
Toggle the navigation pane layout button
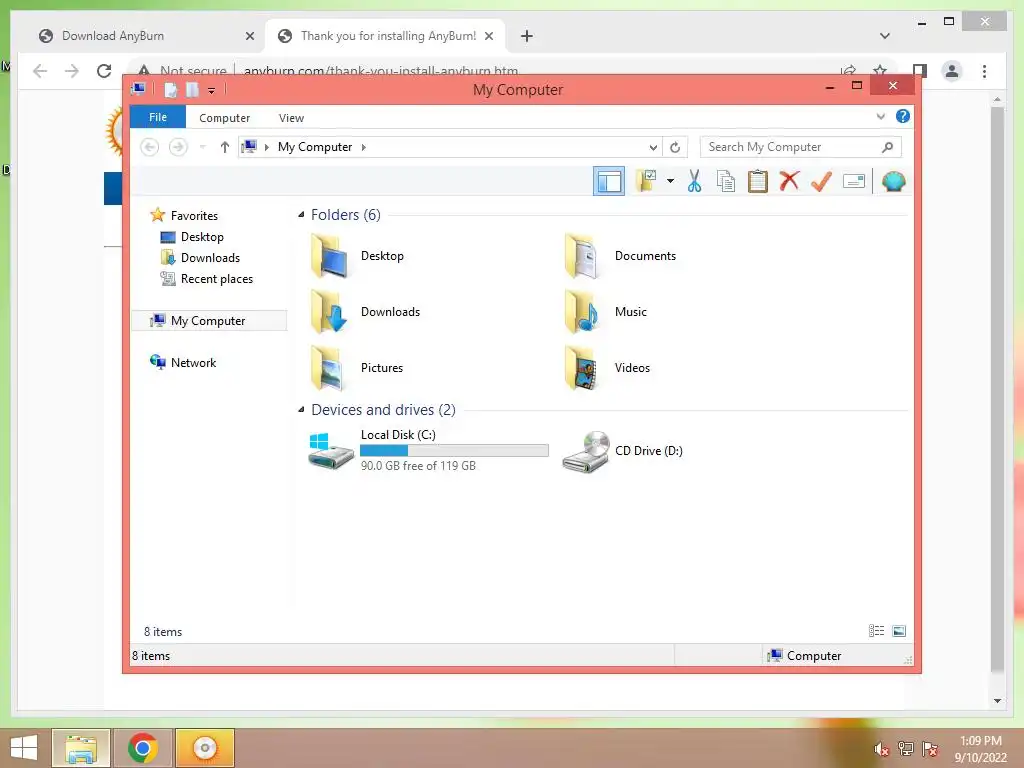coord(609,182)
